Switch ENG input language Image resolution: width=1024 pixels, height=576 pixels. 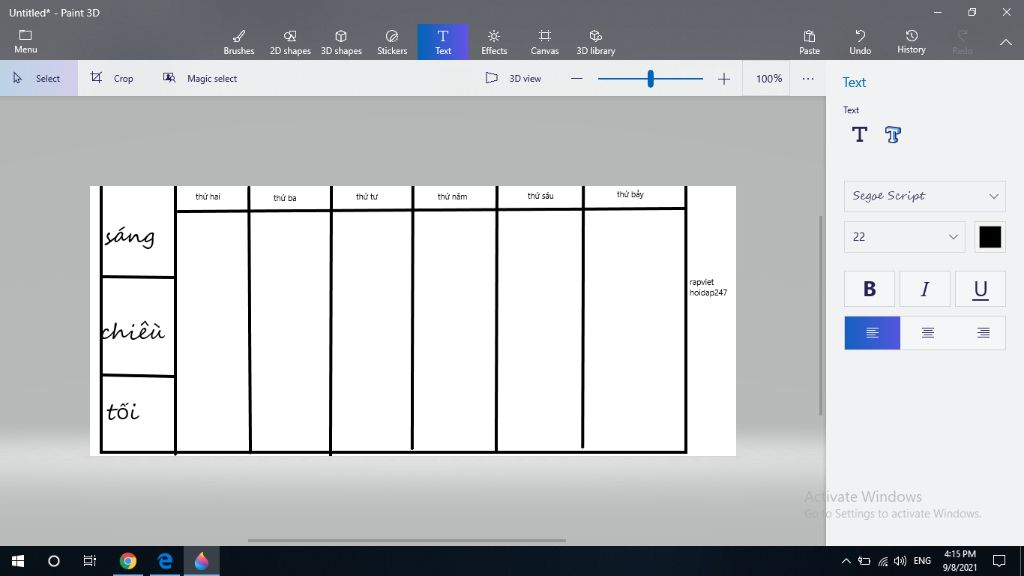(x=922, y=561)
